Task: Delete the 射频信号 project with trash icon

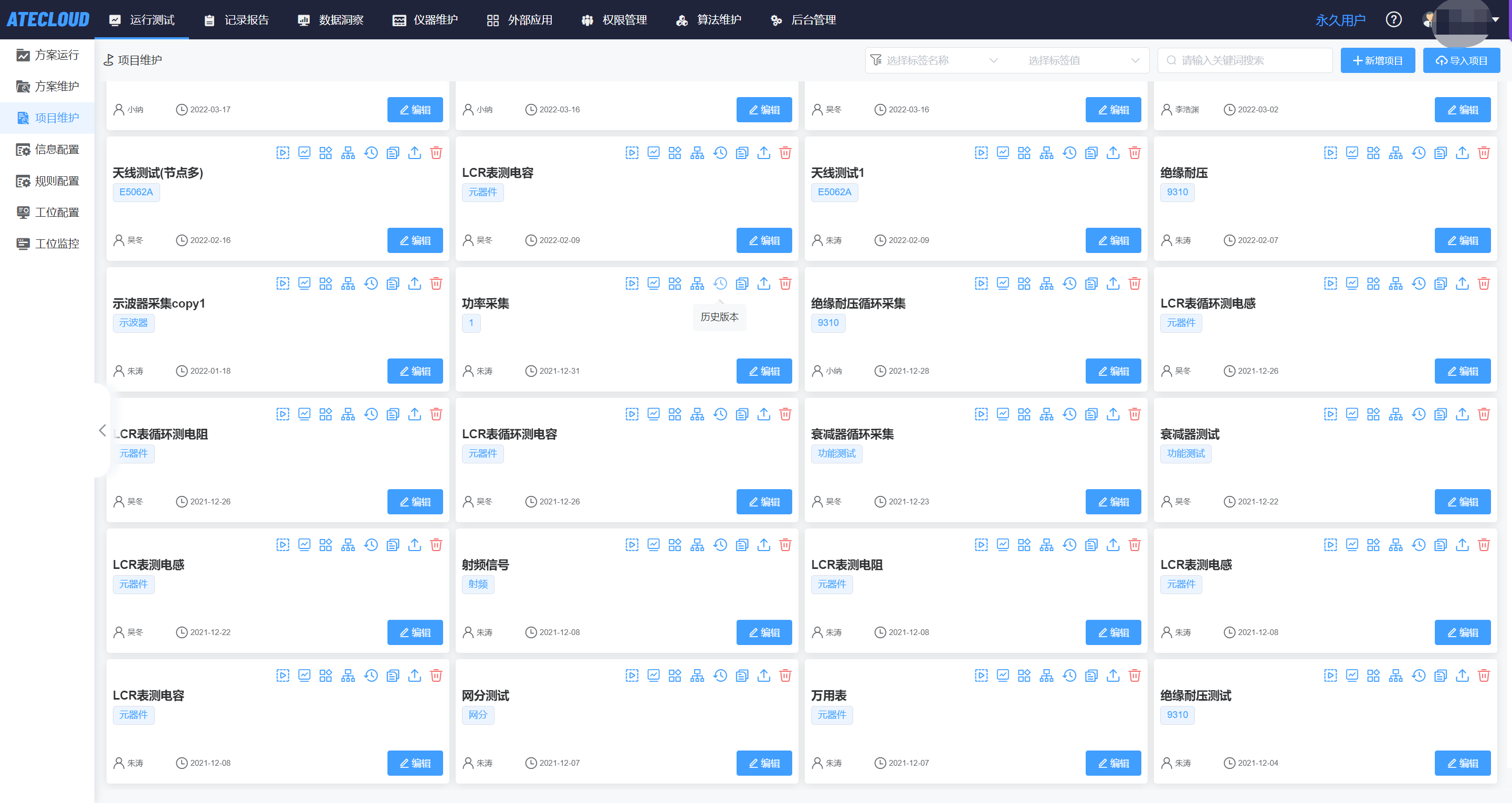Action: [785, 545]
